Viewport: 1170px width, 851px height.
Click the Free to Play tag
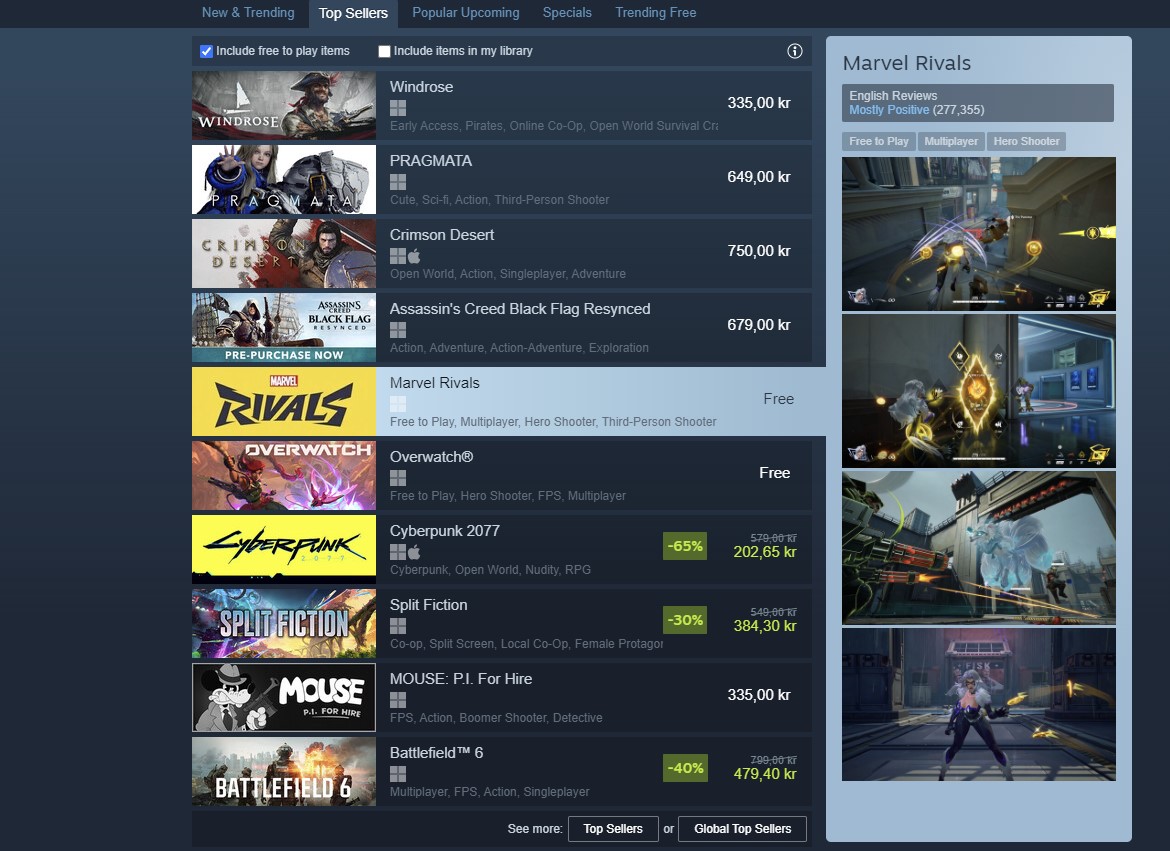[x=878, y=141]
